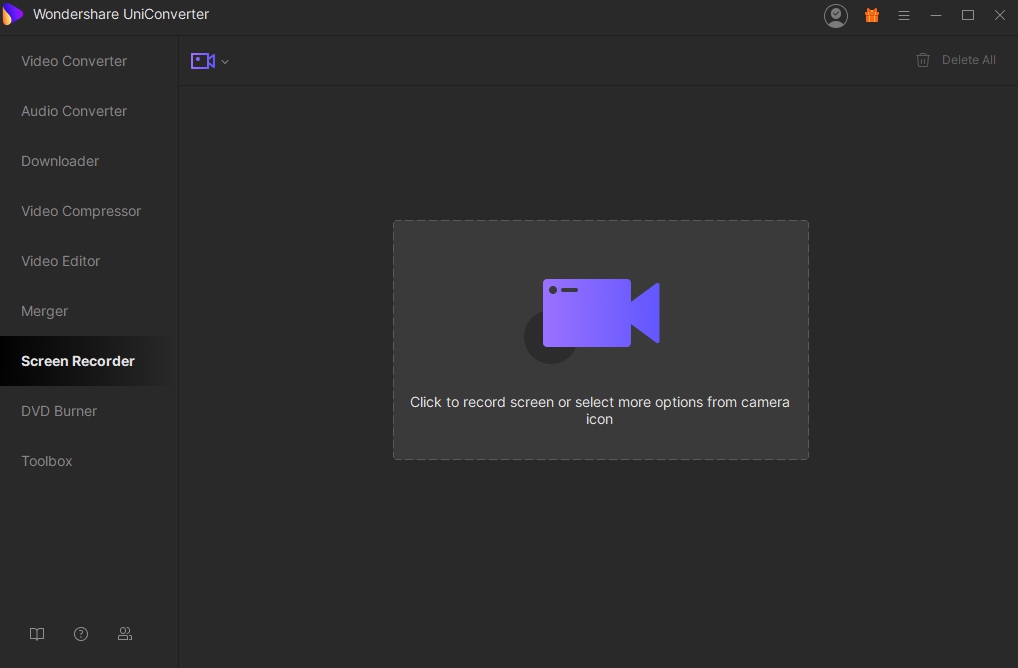Screen dimensions: 1018x668
Task: Click the small purple recorder icon in toolbar
Action: pos(203,61)
